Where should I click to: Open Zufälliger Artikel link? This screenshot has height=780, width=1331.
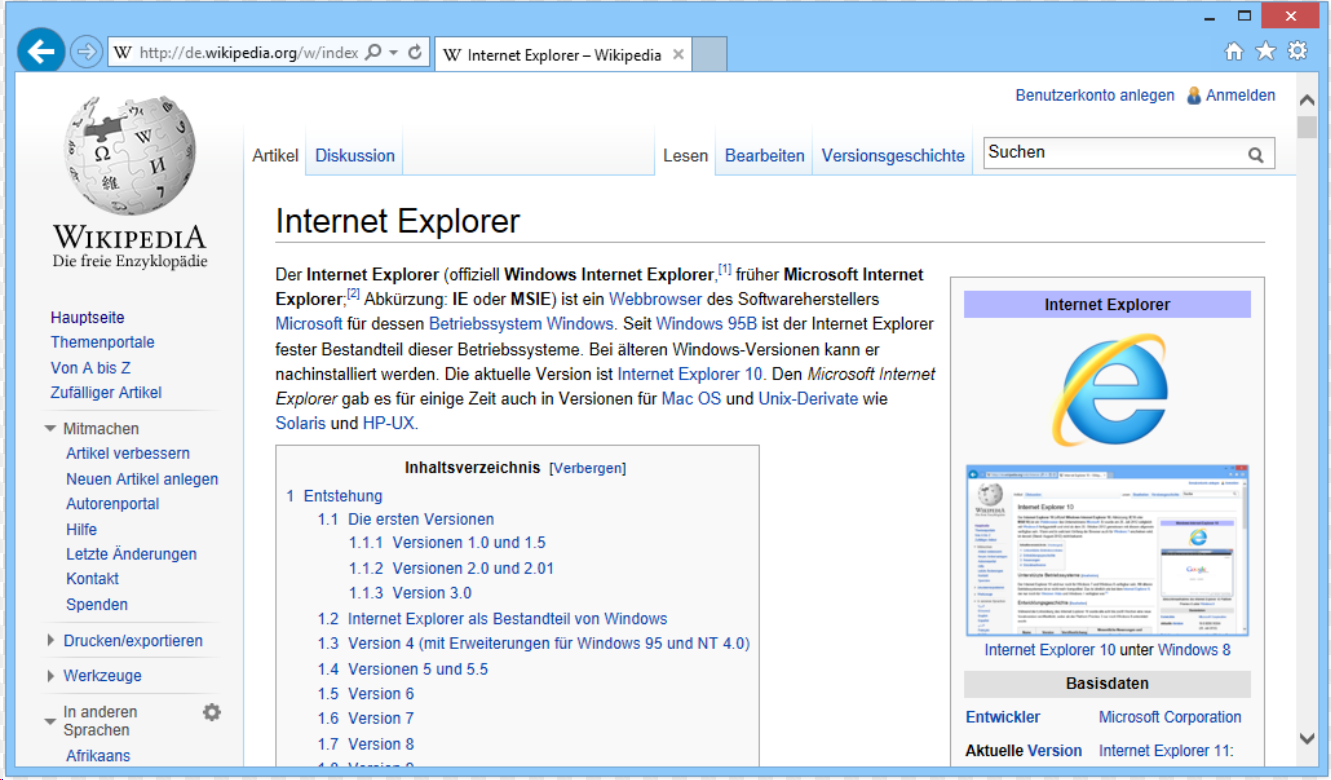point(106,393)
